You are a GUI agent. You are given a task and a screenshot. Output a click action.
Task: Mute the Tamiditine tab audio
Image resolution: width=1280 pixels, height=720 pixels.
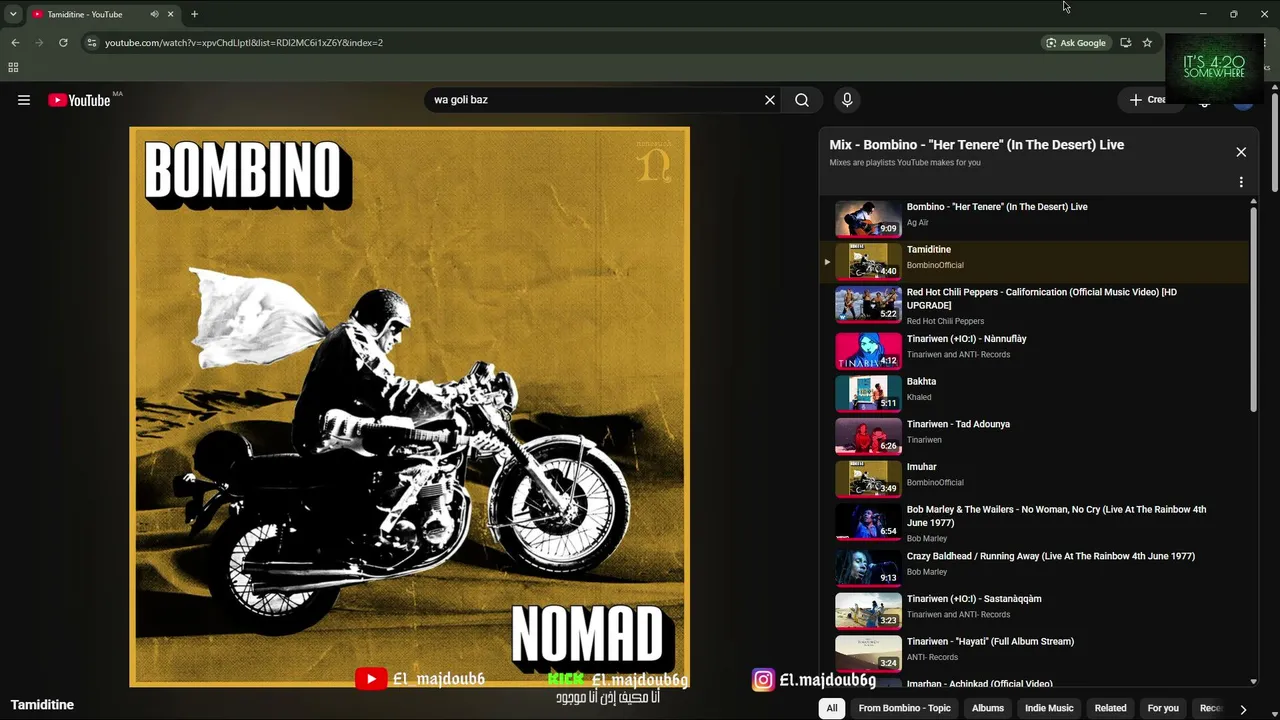(x=155, y=14)
